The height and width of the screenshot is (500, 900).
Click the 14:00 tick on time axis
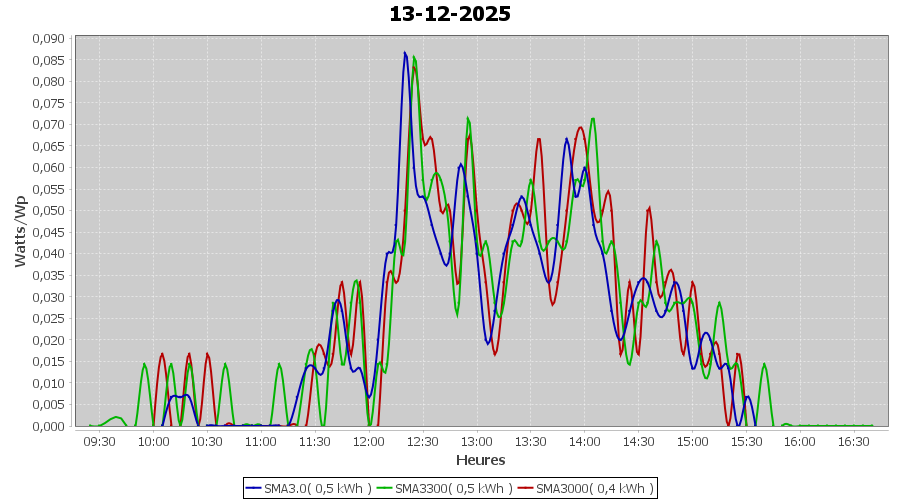[584, 441]
